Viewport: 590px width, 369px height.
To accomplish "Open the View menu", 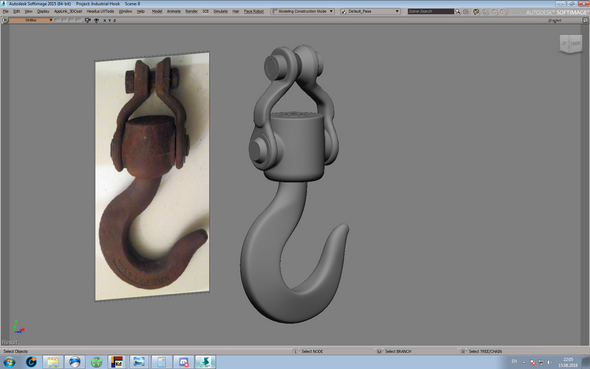I will [28, 12].
